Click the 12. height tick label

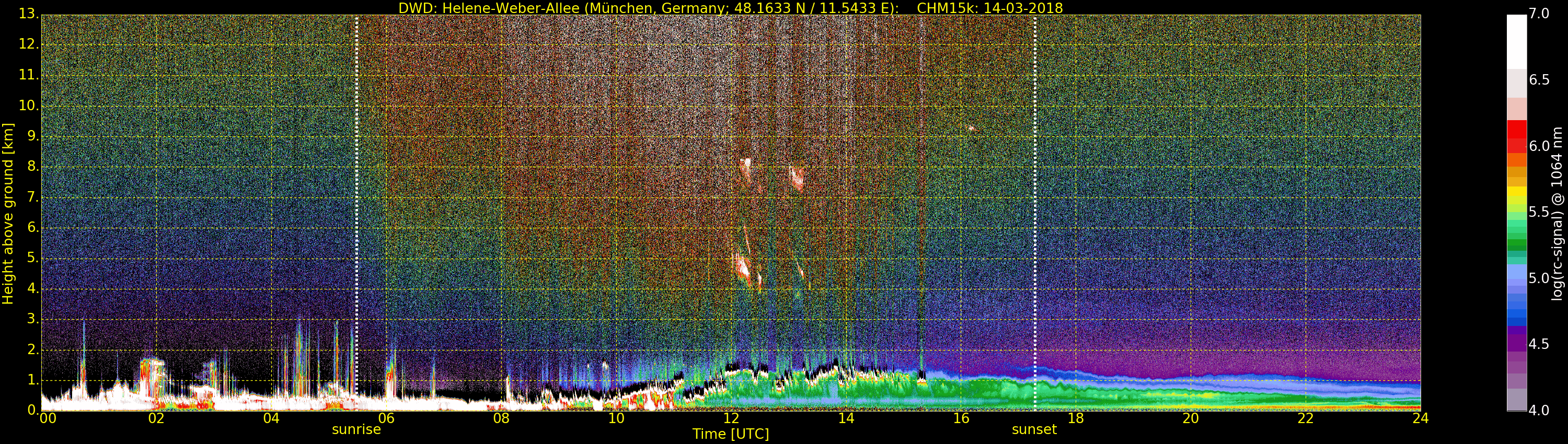(x=29, y=44)
